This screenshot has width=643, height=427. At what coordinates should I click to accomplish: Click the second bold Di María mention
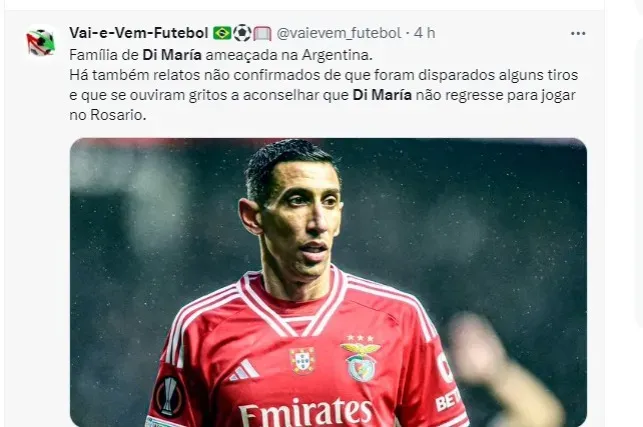[x=382, y=95]
